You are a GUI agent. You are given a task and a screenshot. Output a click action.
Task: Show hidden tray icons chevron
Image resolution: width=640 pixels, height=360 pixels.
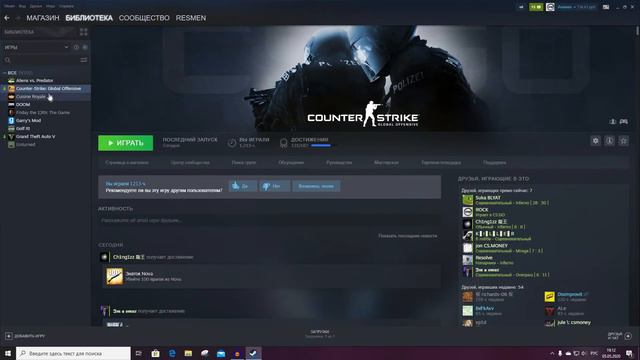pyautogui.click(x=552, y=353)
